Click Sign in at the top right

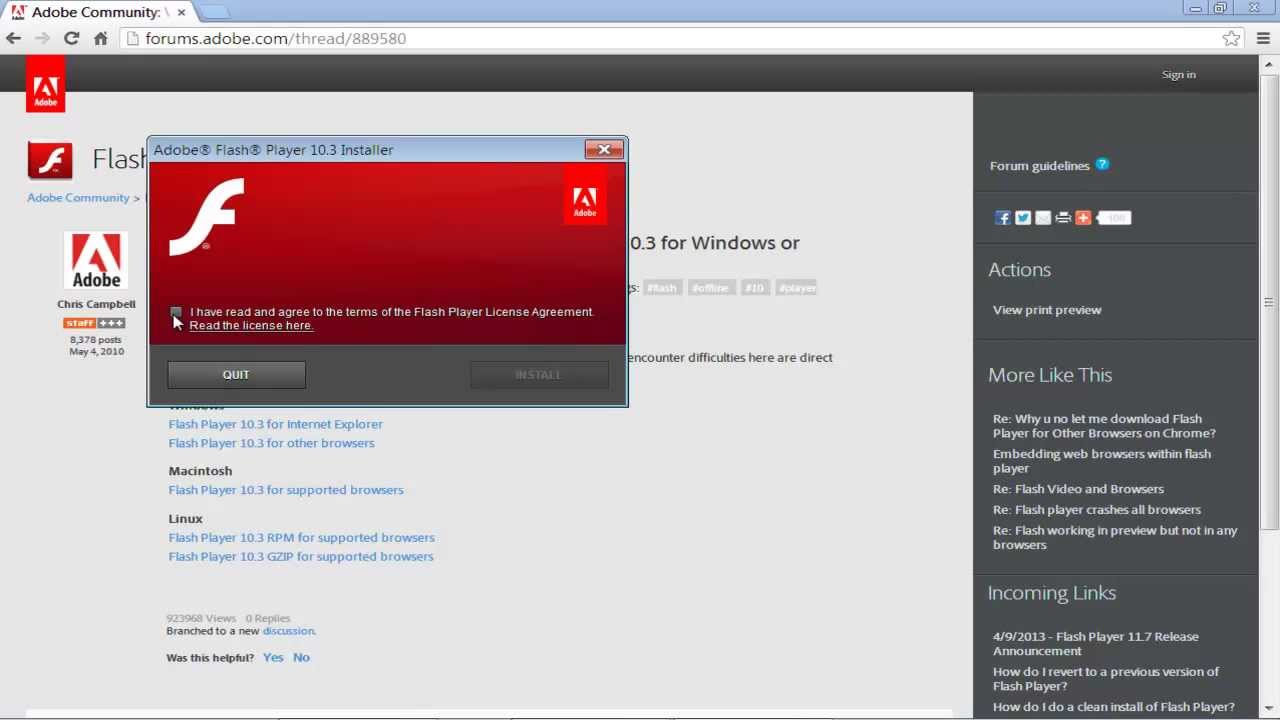pyautogui.click(x=1179, y=74)
